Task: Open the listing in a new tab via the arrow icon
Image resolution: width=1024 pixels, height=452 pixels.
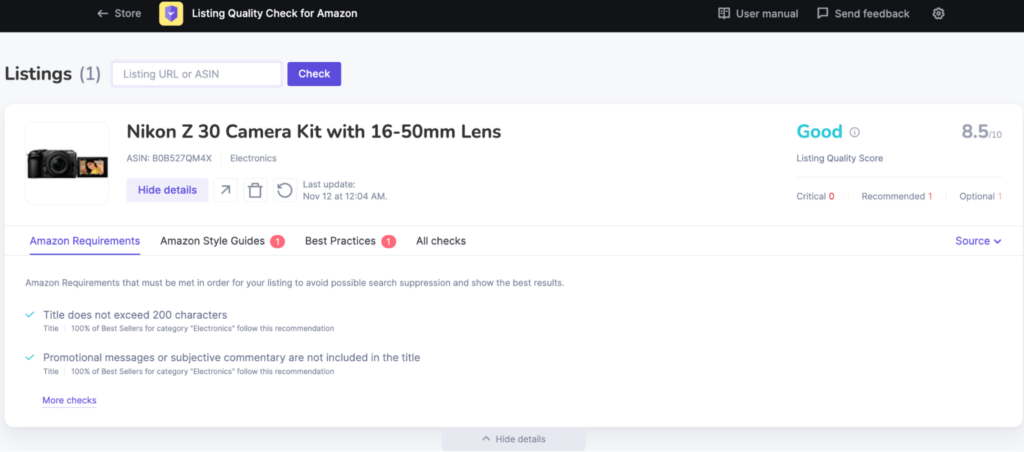Action: [225, 190]
